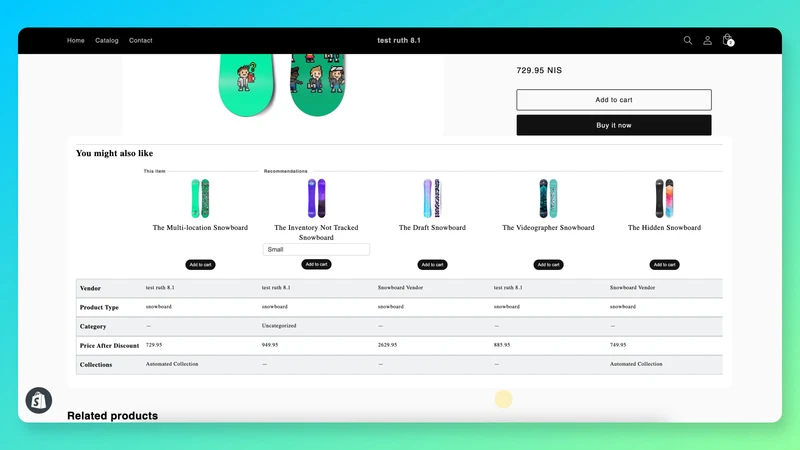Click the 885.95 price cell
This screenshot has height=450, width=800.
pyautogui.click(x=502, y=345)
